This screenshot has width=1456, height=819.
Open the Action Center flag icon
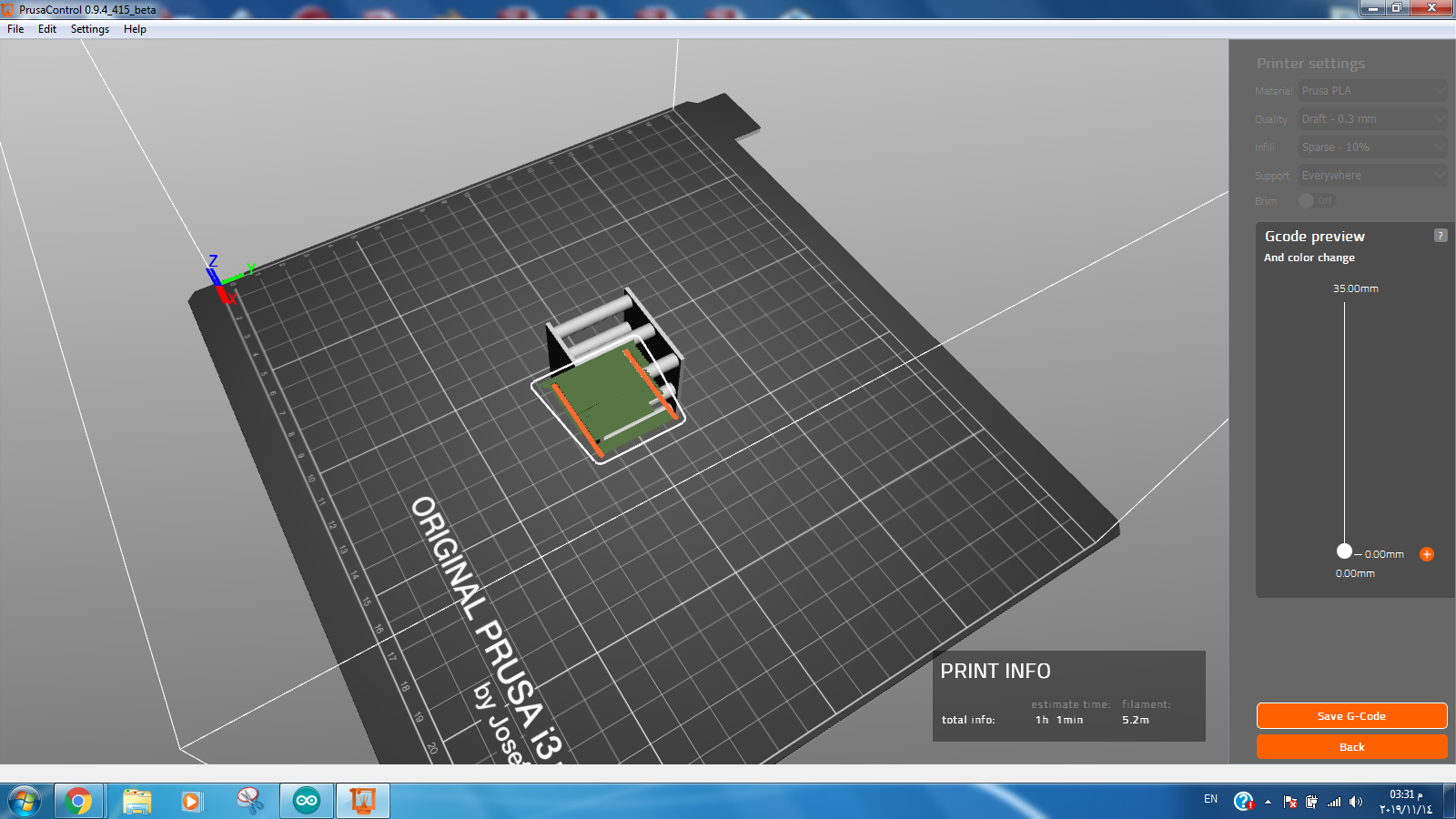tap(1290, 802)
